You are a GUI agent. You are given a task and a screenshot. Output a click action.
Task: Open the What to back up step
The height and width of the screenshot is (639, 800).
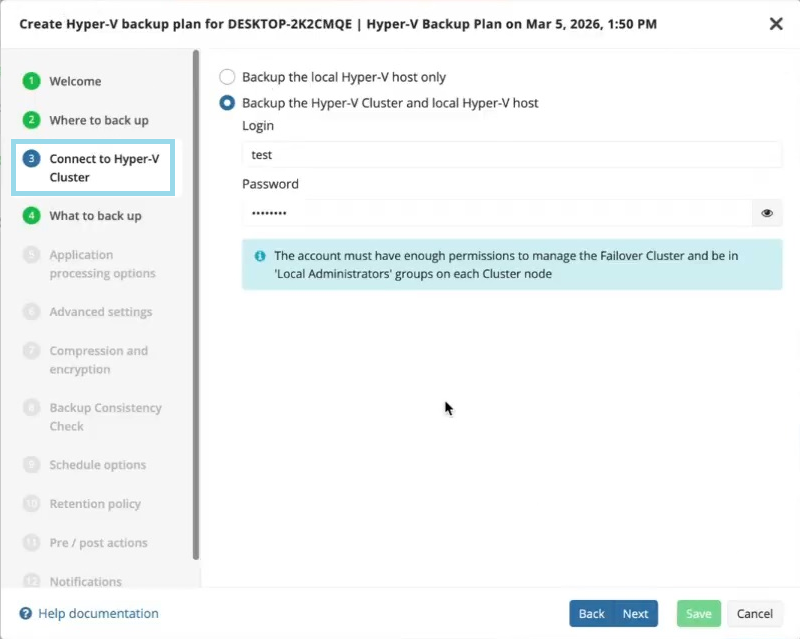[95, 215]
